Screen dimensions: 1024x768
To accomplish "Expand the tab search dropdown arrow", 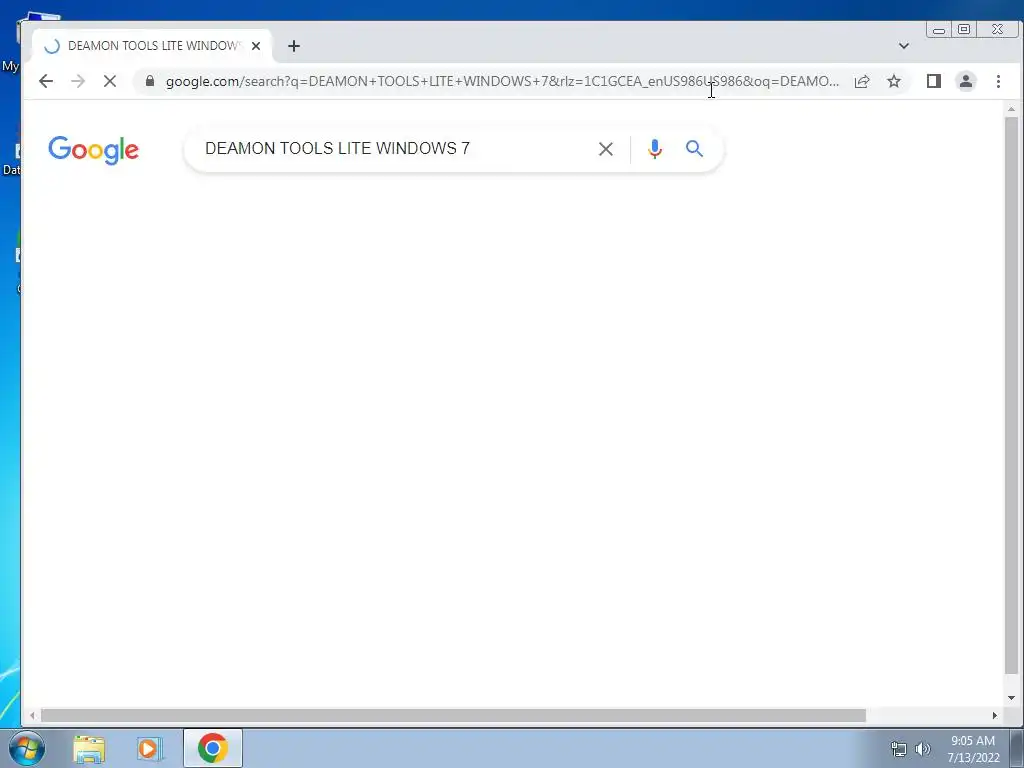I will (904, 46).
